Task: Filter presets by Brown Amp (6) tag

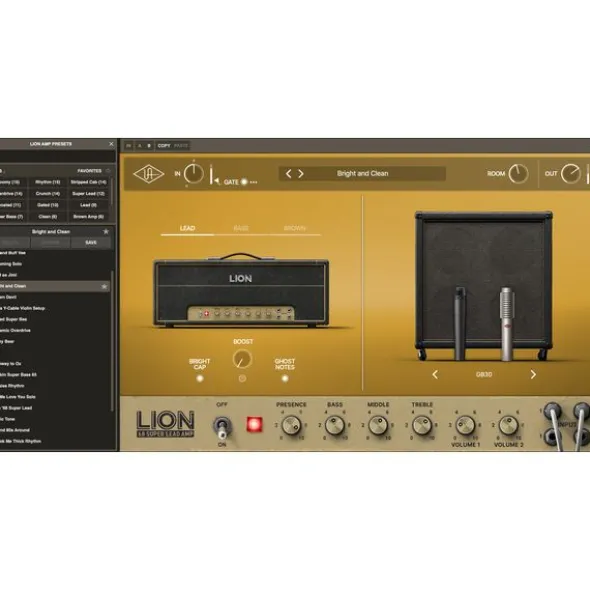Action: [89, 217]
